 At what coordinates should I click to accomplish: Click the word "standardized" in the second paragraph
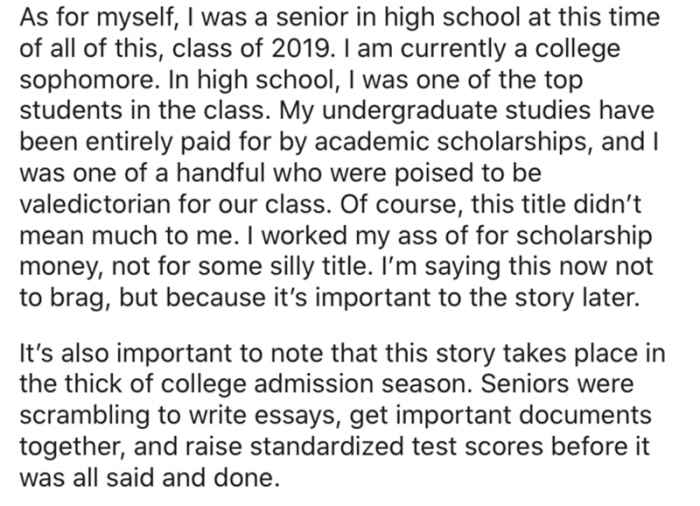pyautogui.click(x=326, y=447)
